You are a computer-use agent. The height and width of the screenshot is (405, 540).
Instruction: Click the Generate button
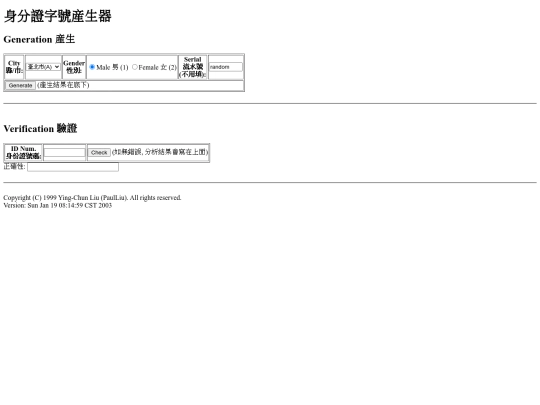point(20,85)
